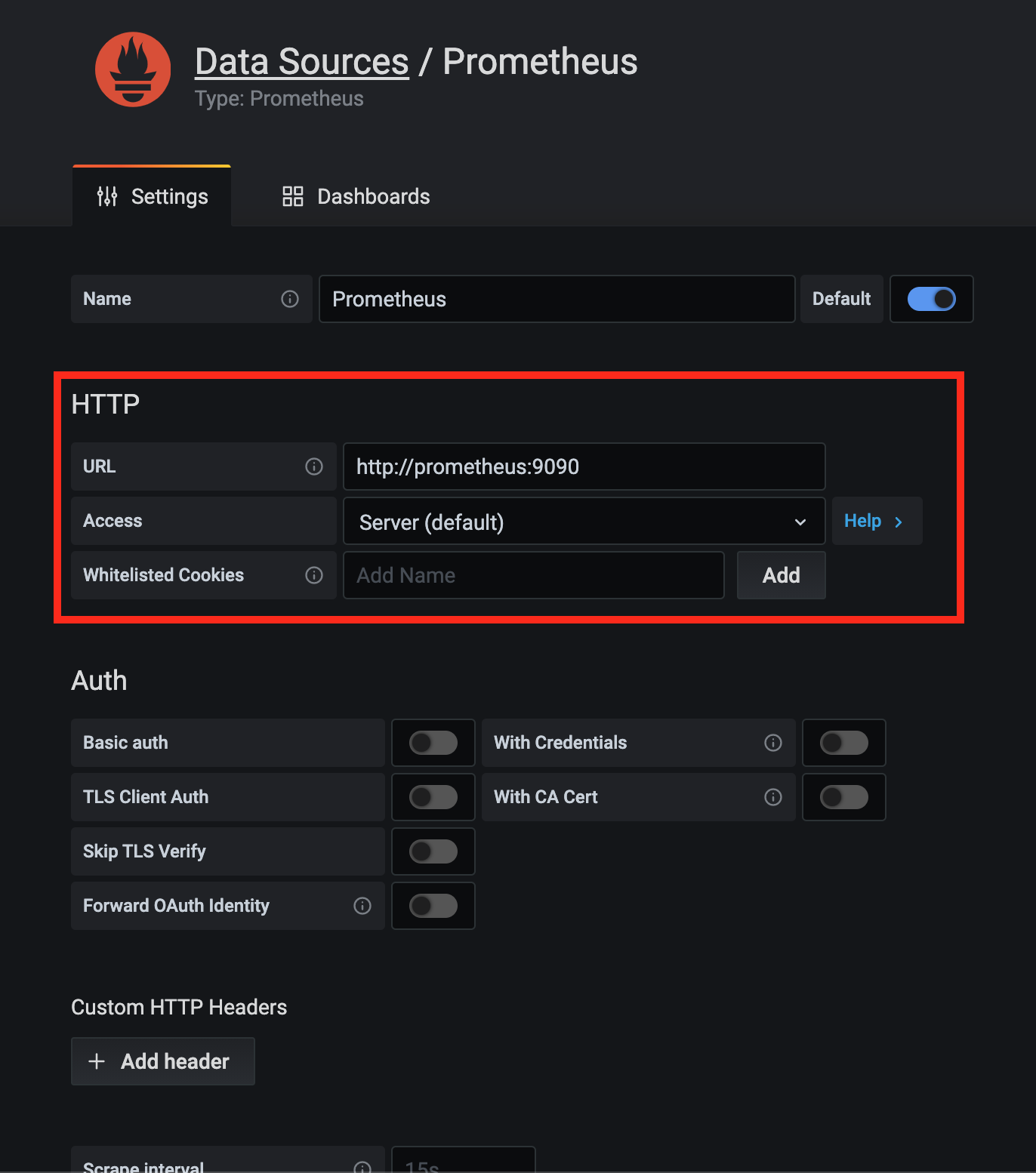Turn on the Skip TLS Verify toggle
Image resolution: width=1036 pixels, height=1173 pixels.
(x=433, y=851)
